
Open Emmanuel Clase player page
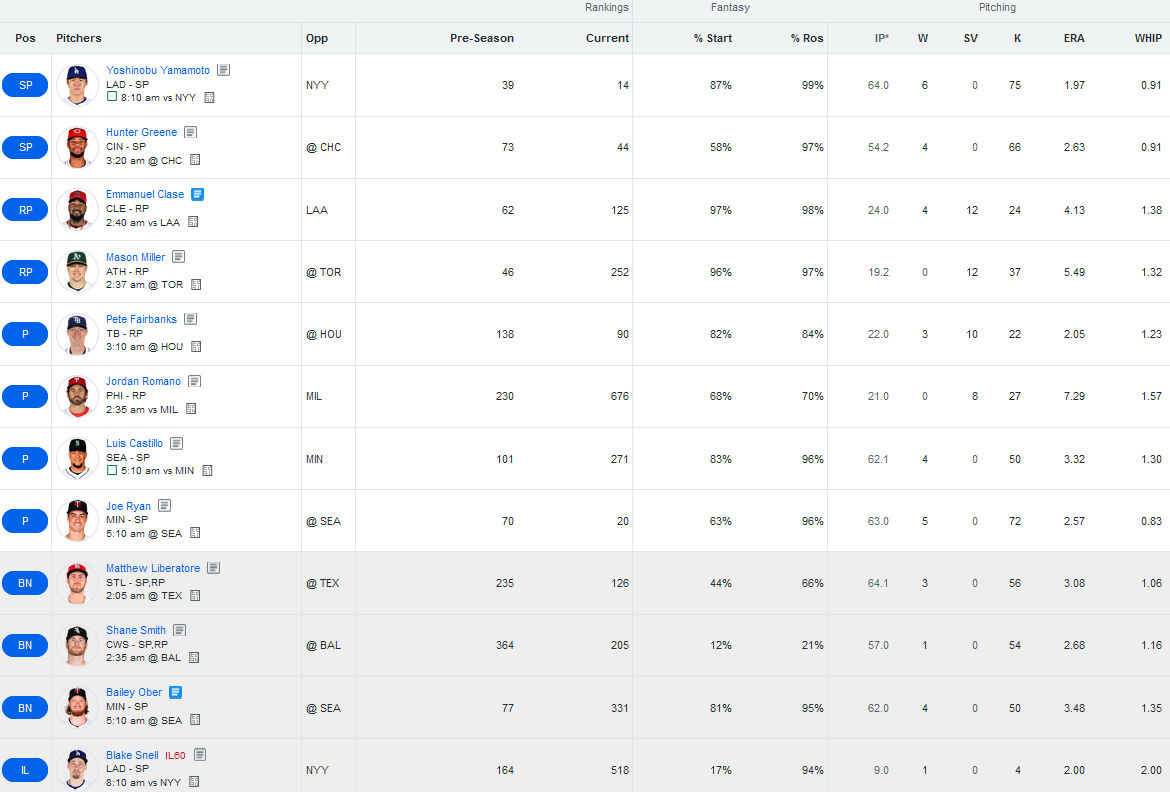coord(145,194)
